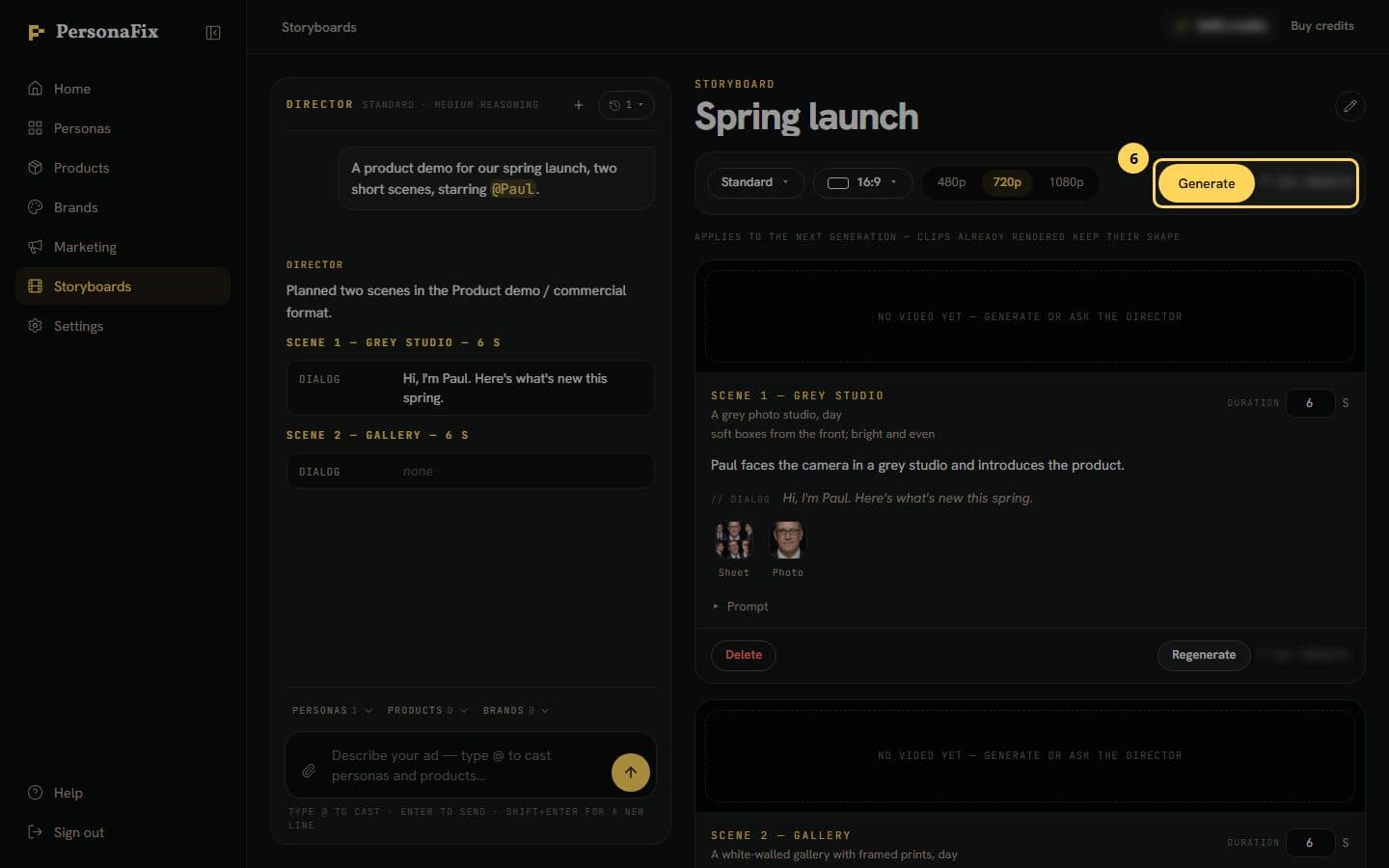Open the Standard quality dropdown
This screenshot has height=868, width=1389.
(756, 182)
